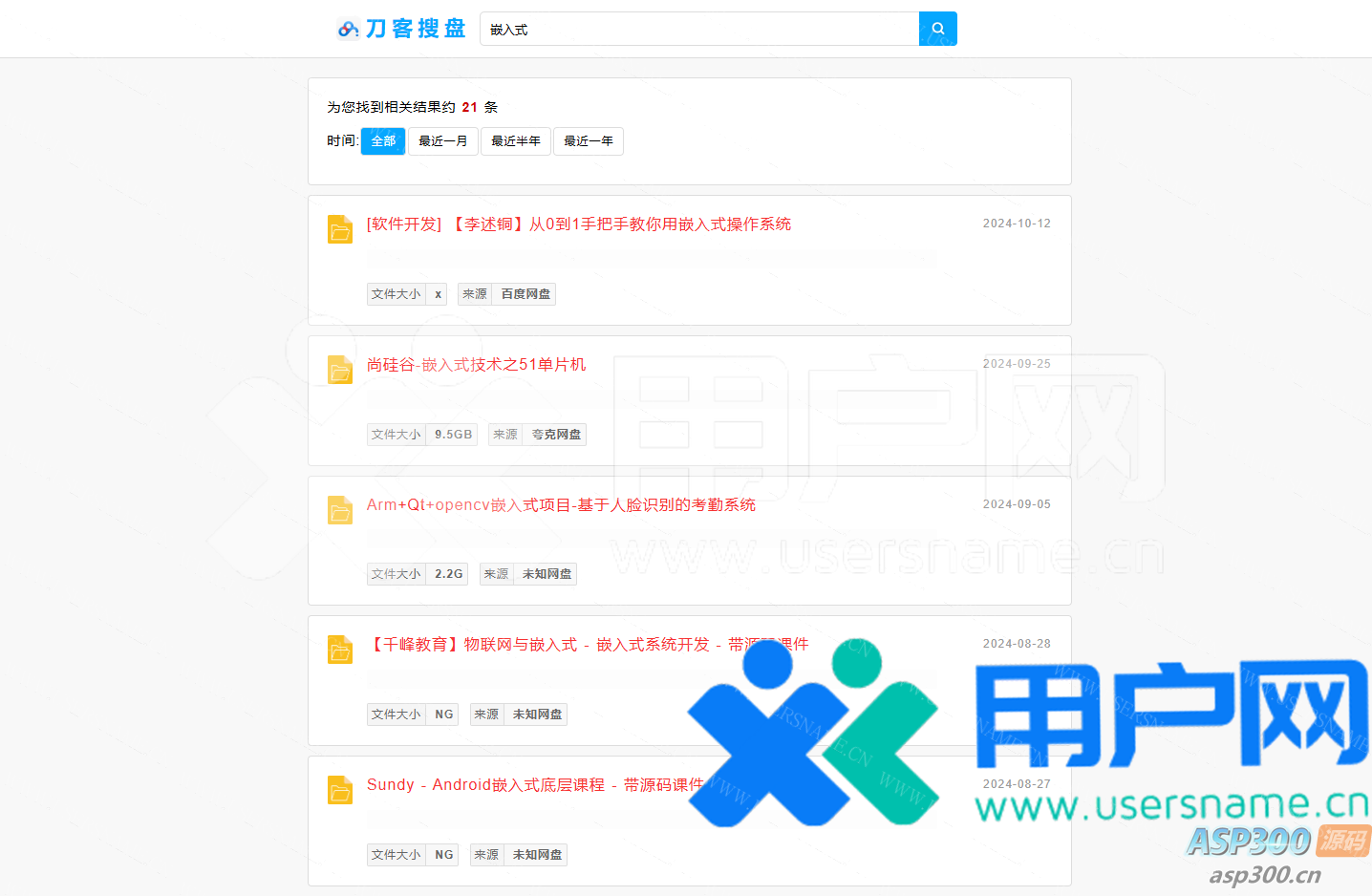
Task: Click the 夸克网盘 source tag
Action: pos(556,435)
